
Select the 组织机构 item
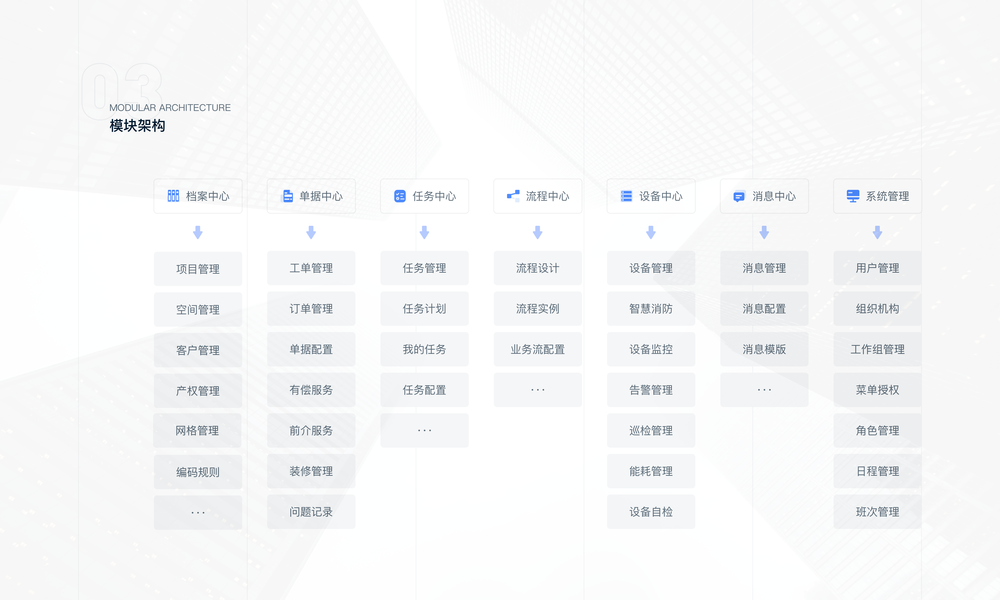(x=878, y=309)
